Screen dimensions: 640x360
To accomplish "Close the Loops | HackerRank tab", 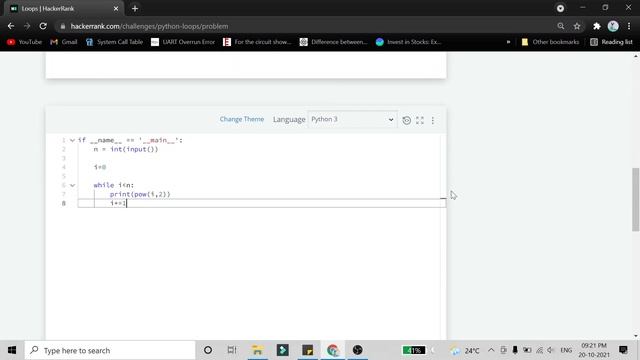I will pos(116,9).
